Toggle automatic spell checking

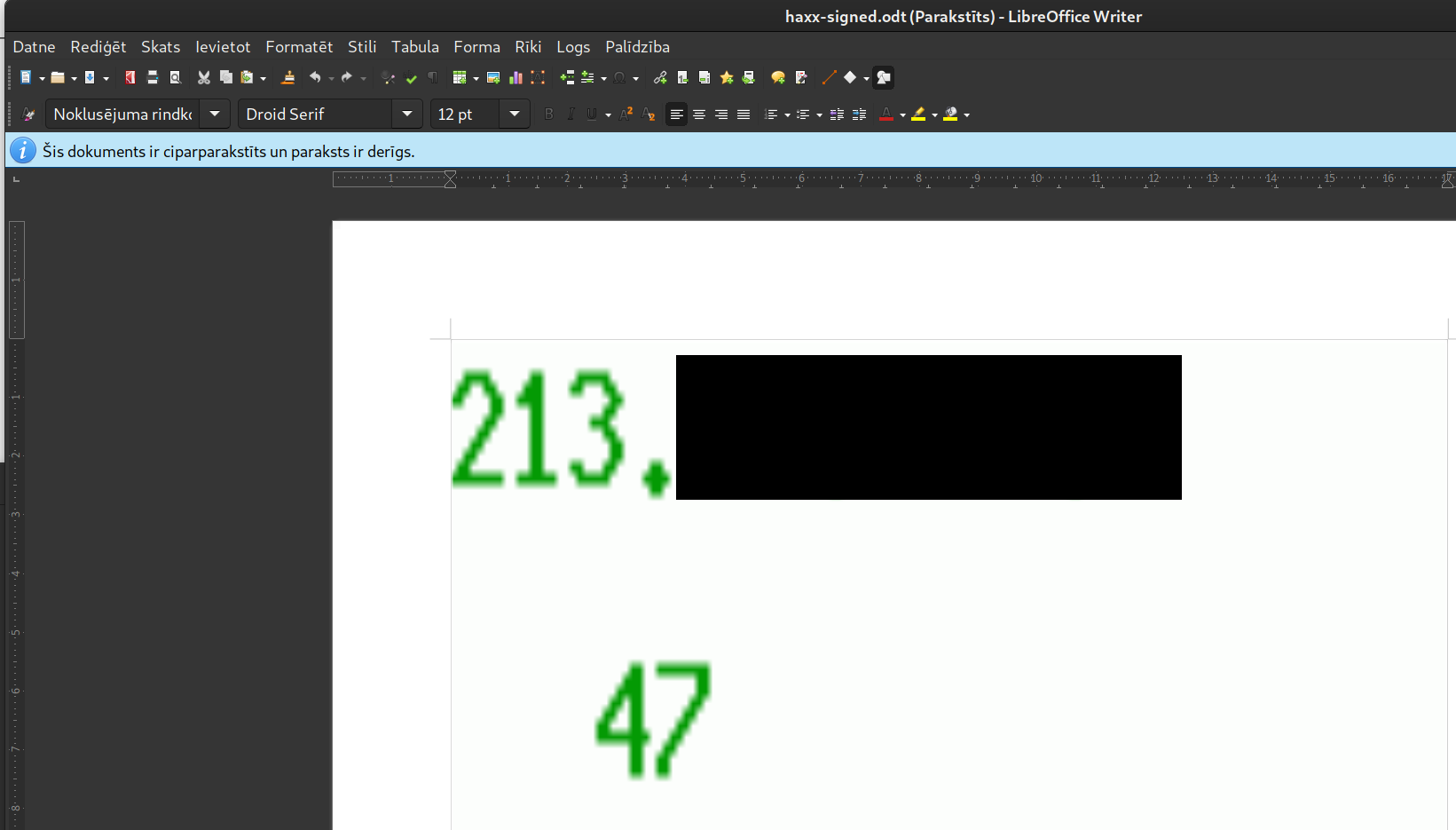(411, 78)
